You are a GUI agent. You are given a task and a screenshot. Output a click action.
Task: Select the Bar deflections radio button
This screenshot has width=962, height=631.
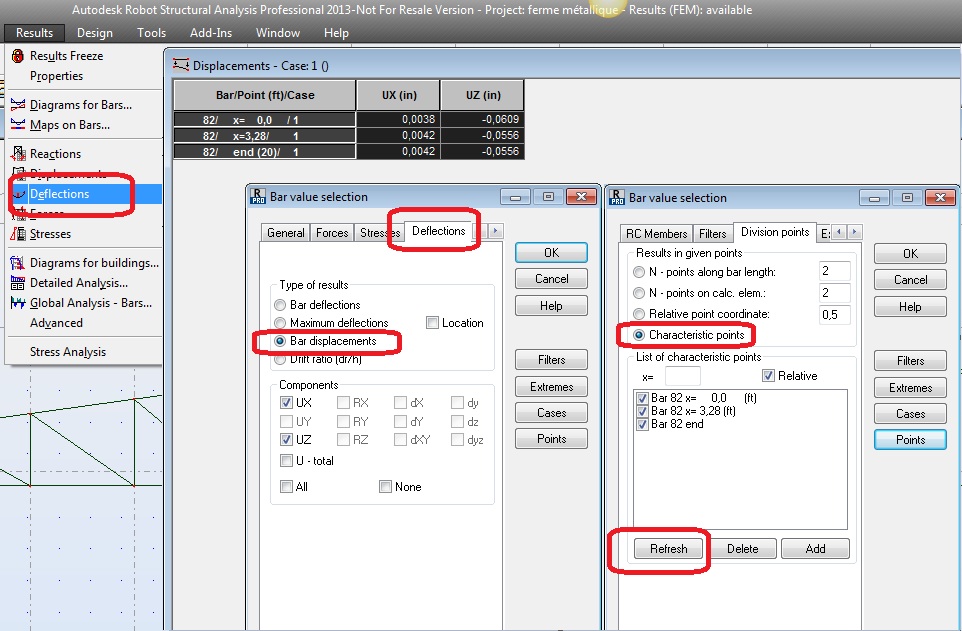pyautogui.click(x=280, y=304)
